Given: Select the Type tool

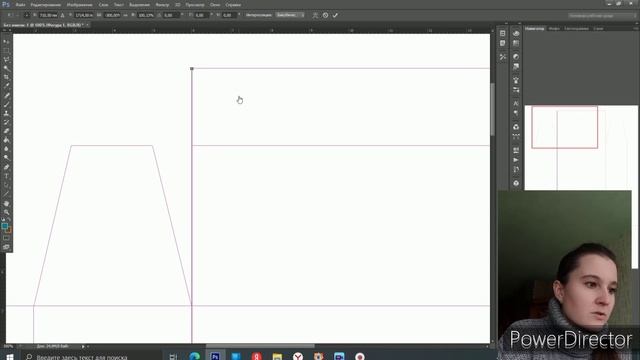Looking at the screenshot, I should [6, 176].
